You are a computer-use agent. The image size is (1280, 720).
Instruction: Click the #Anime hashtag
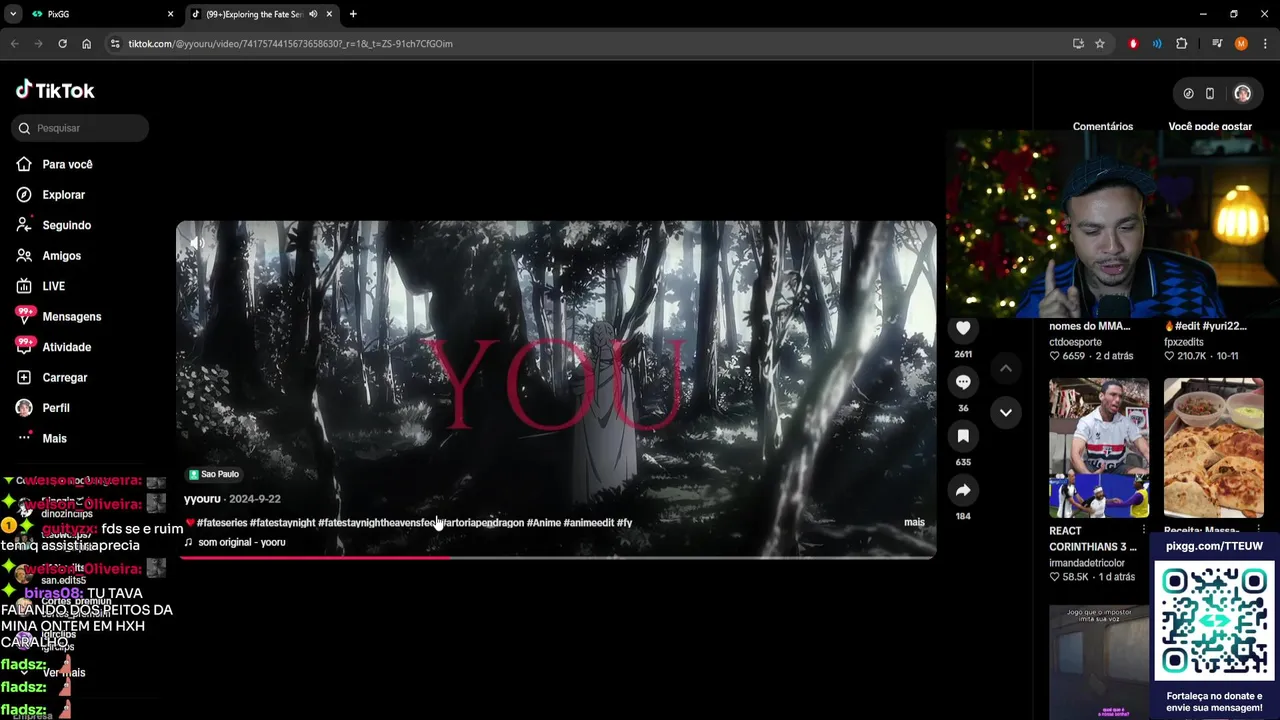tap(544, 523)
